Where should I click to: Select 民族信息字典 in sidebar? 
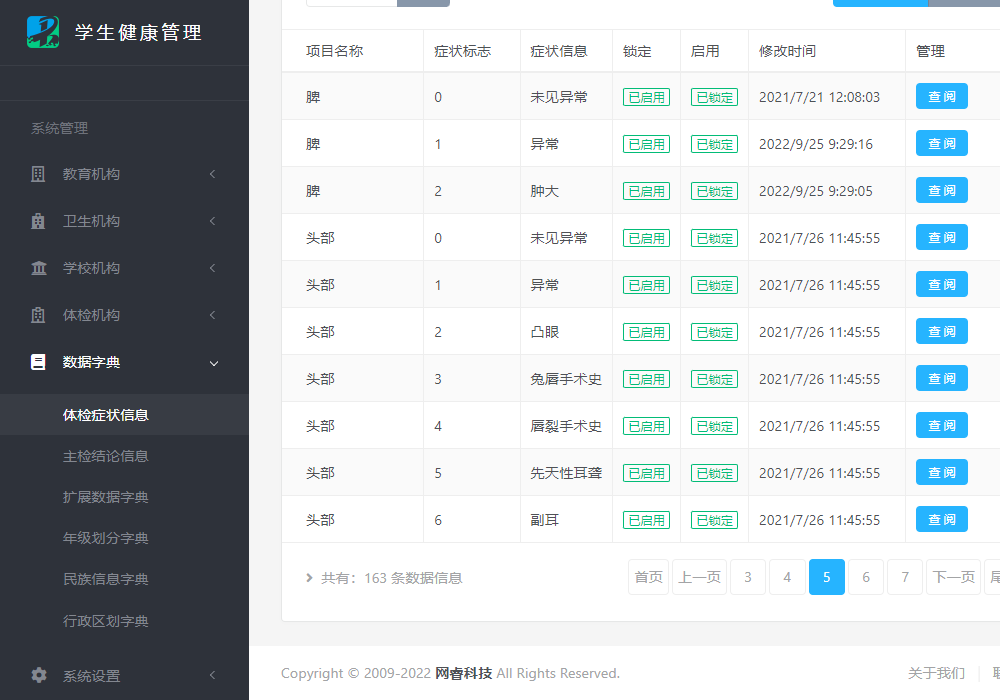(105, 579)
